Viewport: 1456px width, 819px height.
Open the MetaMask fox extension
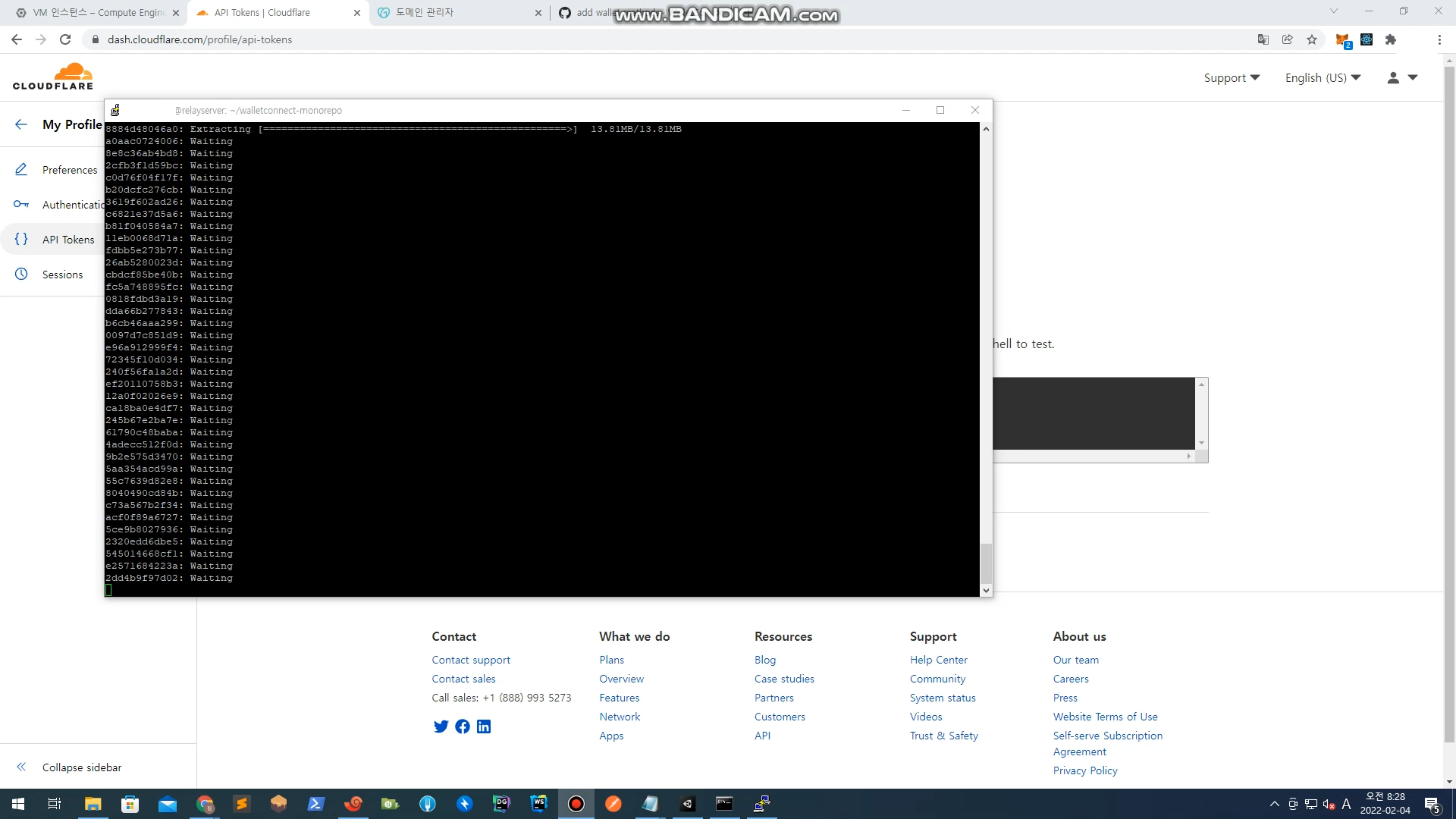pos(1341,39)
